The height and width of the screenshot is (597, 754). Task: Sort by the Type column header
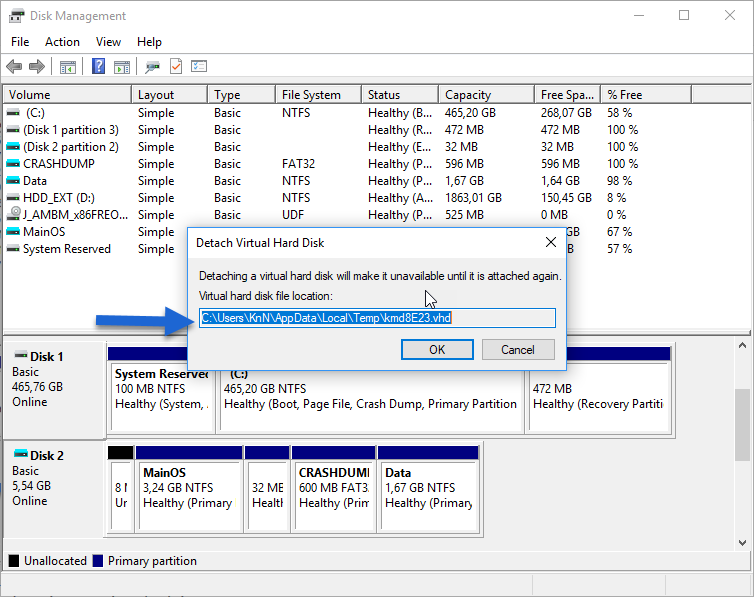242,95
